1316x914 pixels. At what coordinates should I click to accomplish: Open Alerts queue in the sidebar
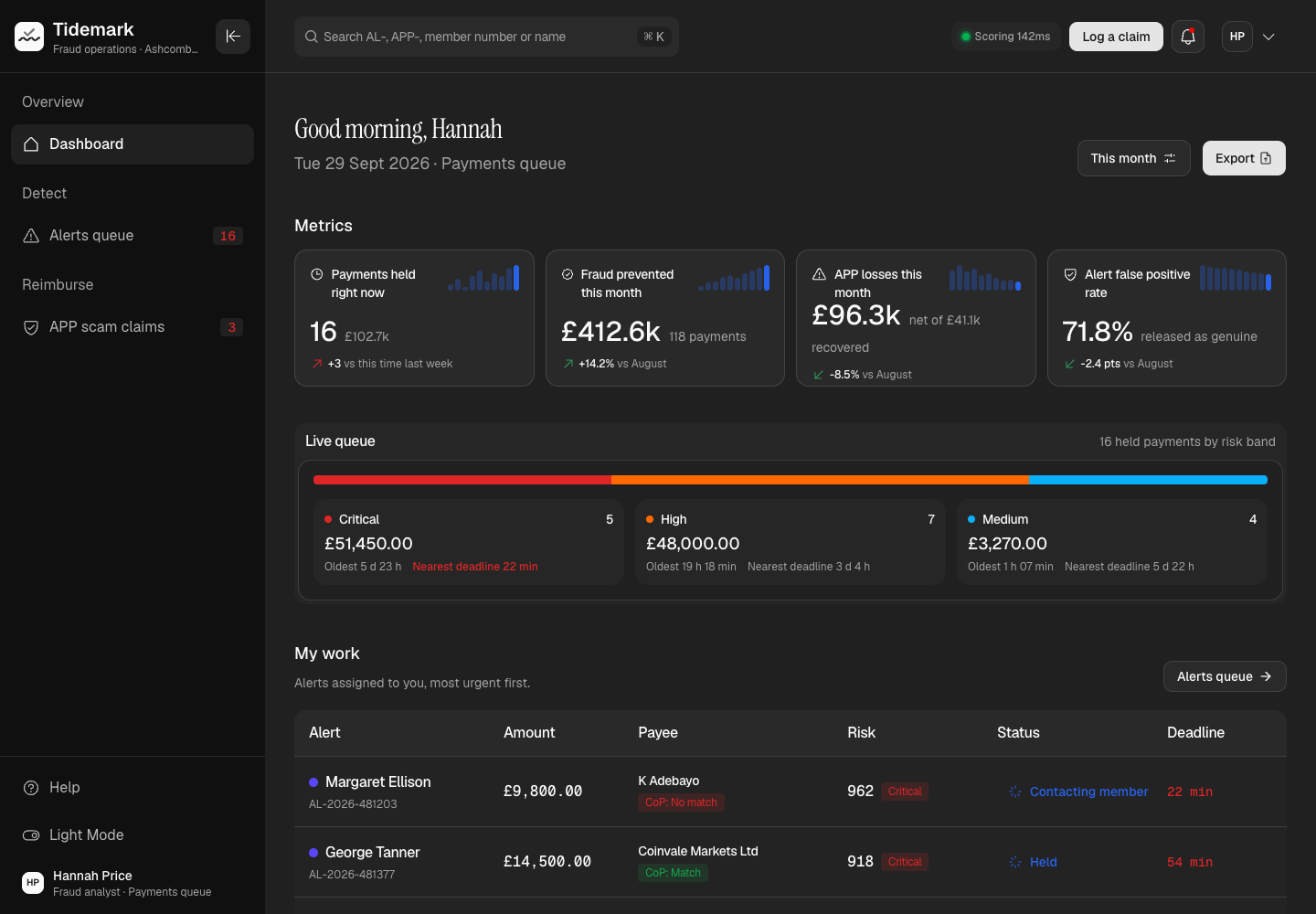click(x=133, y=236)
